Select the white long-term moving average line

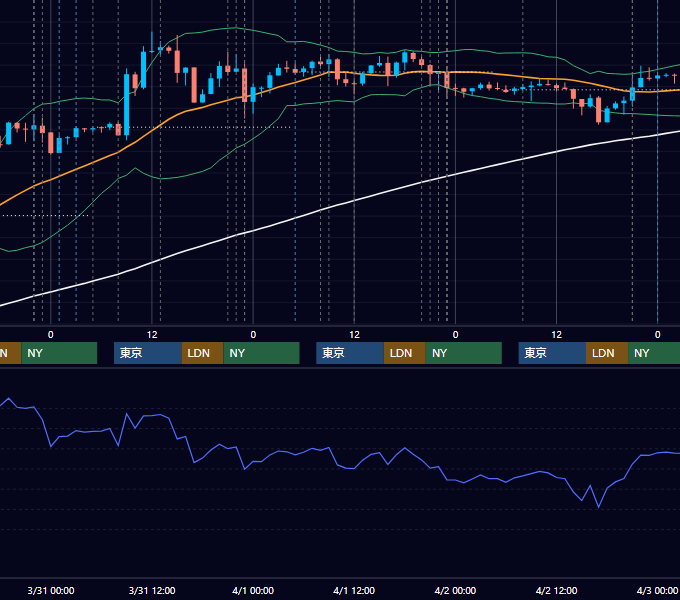click(354, 201)
